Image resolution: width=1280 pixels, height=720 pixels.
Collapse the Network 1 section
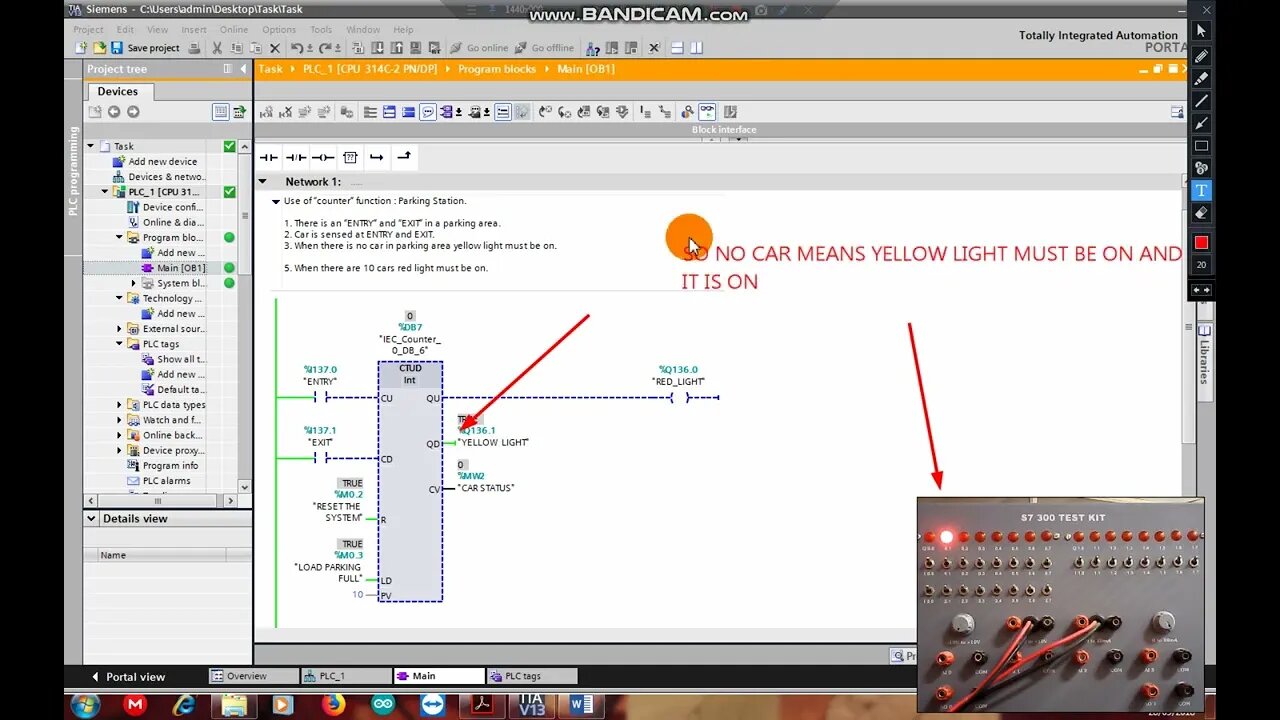(x=263, y=182)
